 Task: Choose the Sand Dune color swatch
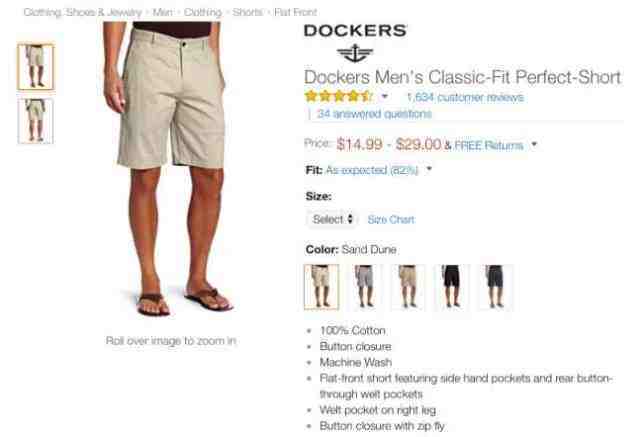point(321,287)
